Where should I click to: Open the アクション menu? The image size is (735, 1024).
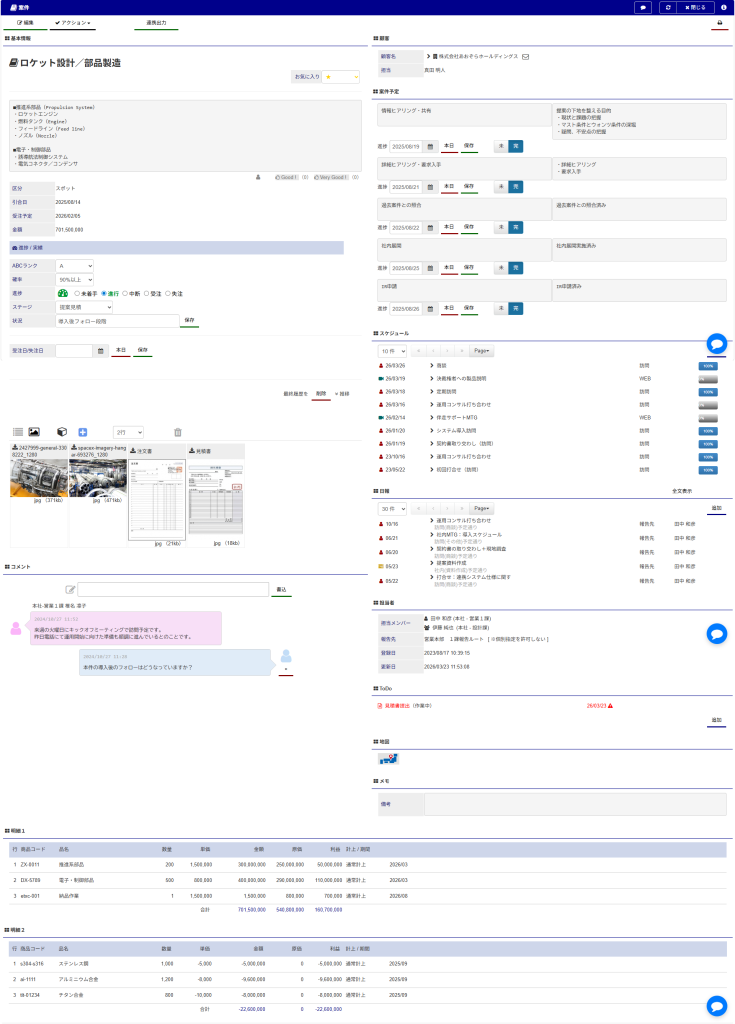click(x=72, y=22)
